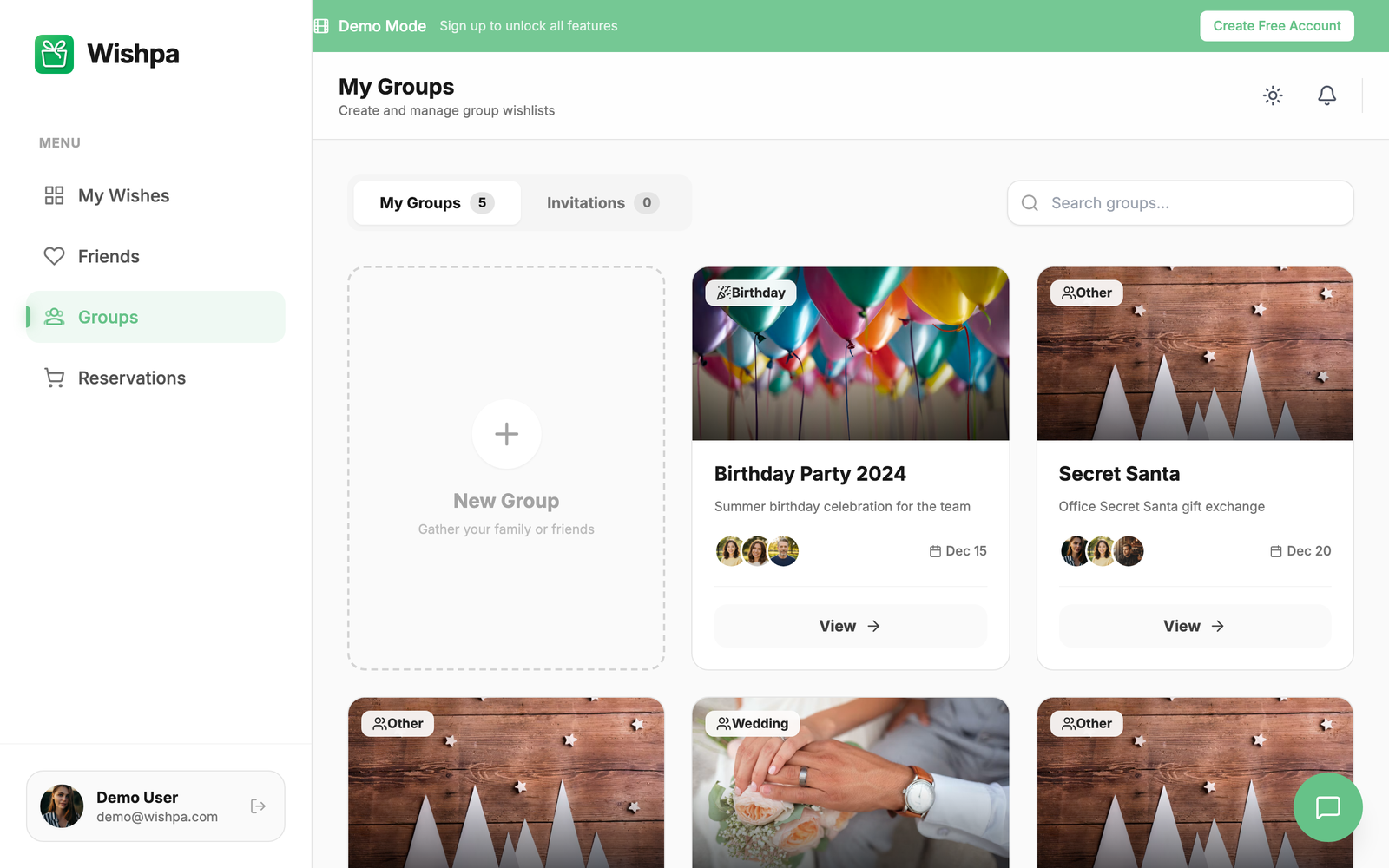The height and width of the screenshot is (868, 1389).
Task: Open My Wishes in the menu
Action: click(155, 195)
